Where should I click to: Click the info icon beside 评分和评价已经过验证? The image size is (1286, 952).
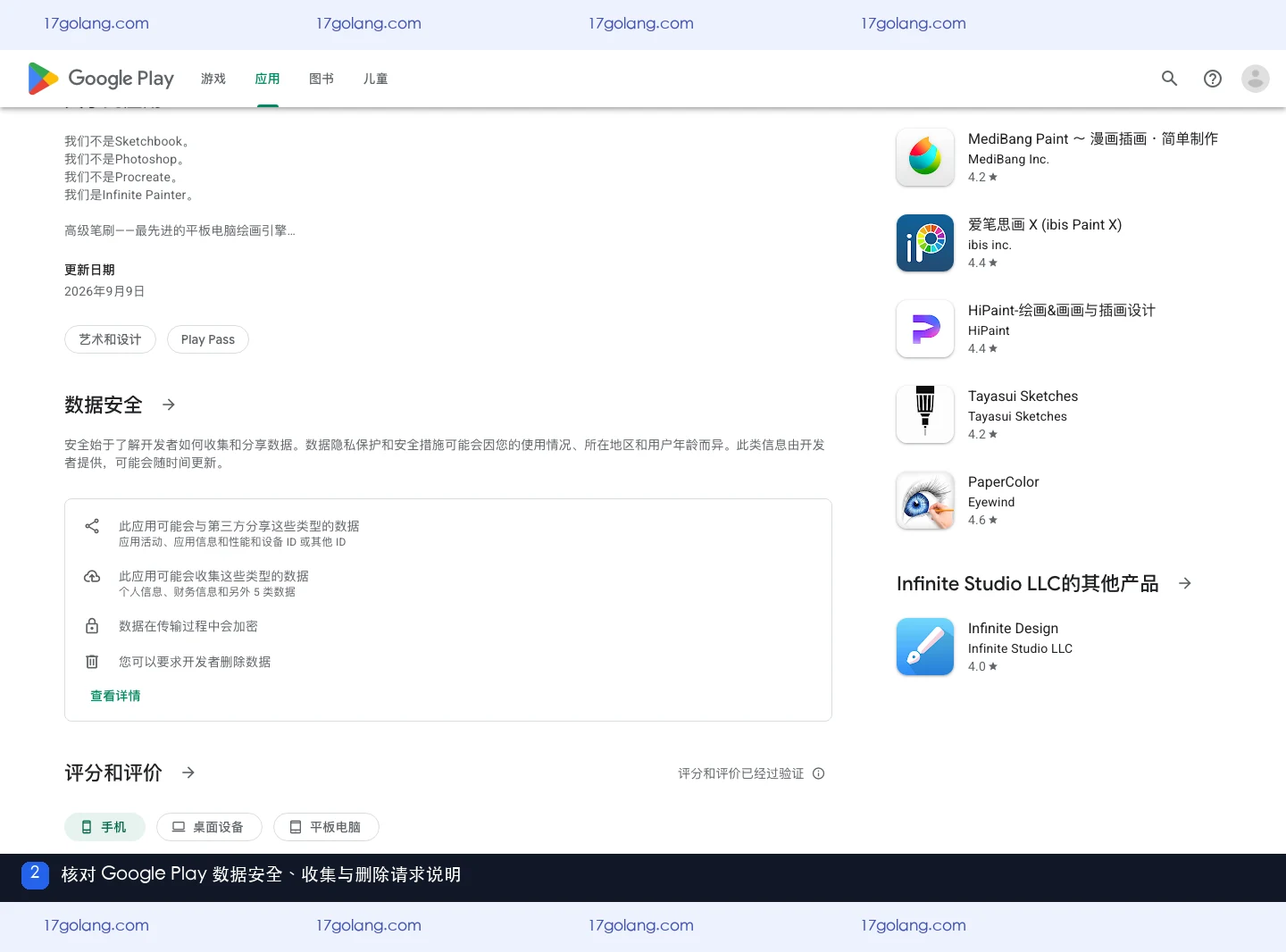tap(819, 773)
